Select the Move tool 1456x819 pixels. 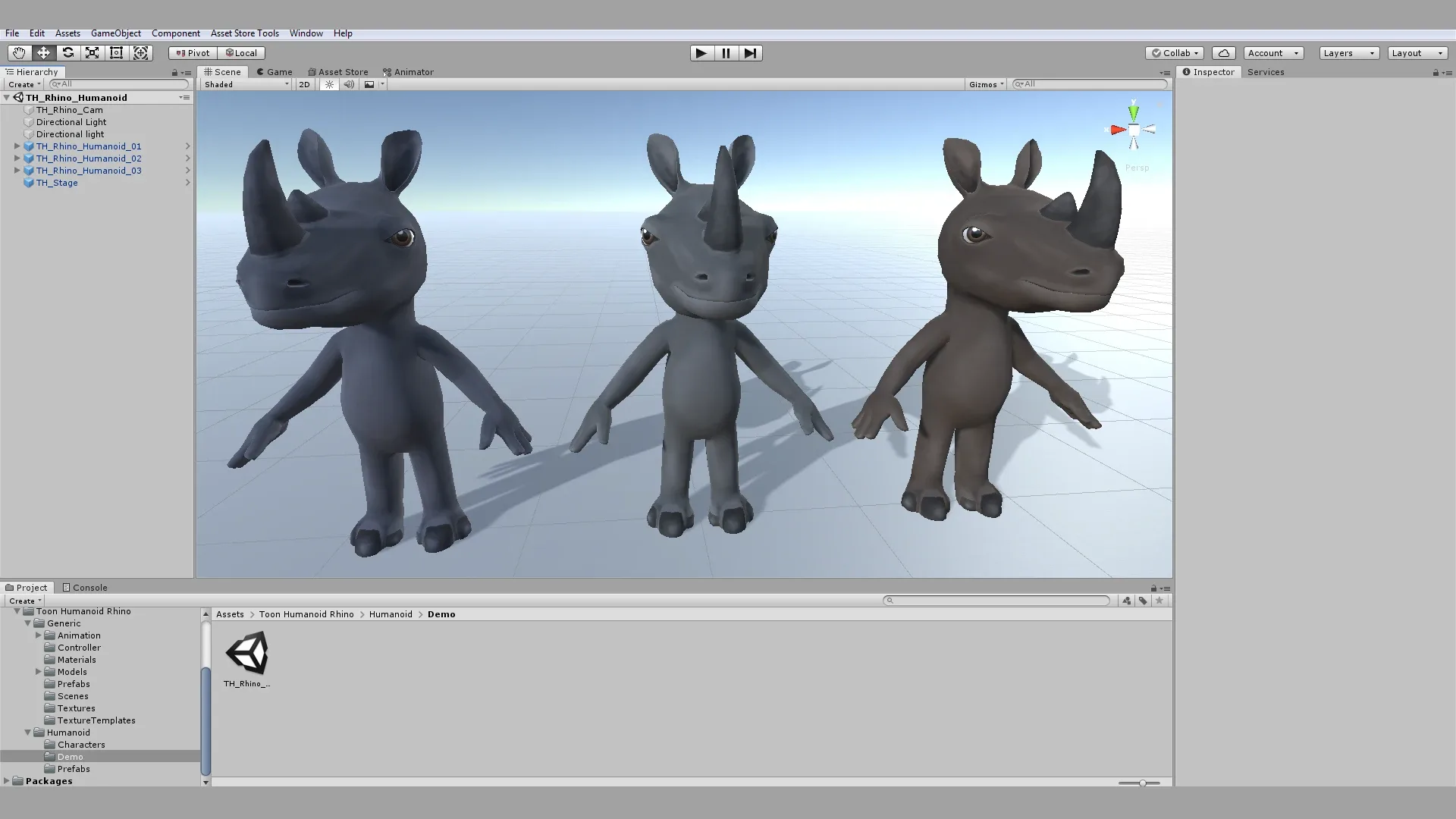[x=43, y=53]
